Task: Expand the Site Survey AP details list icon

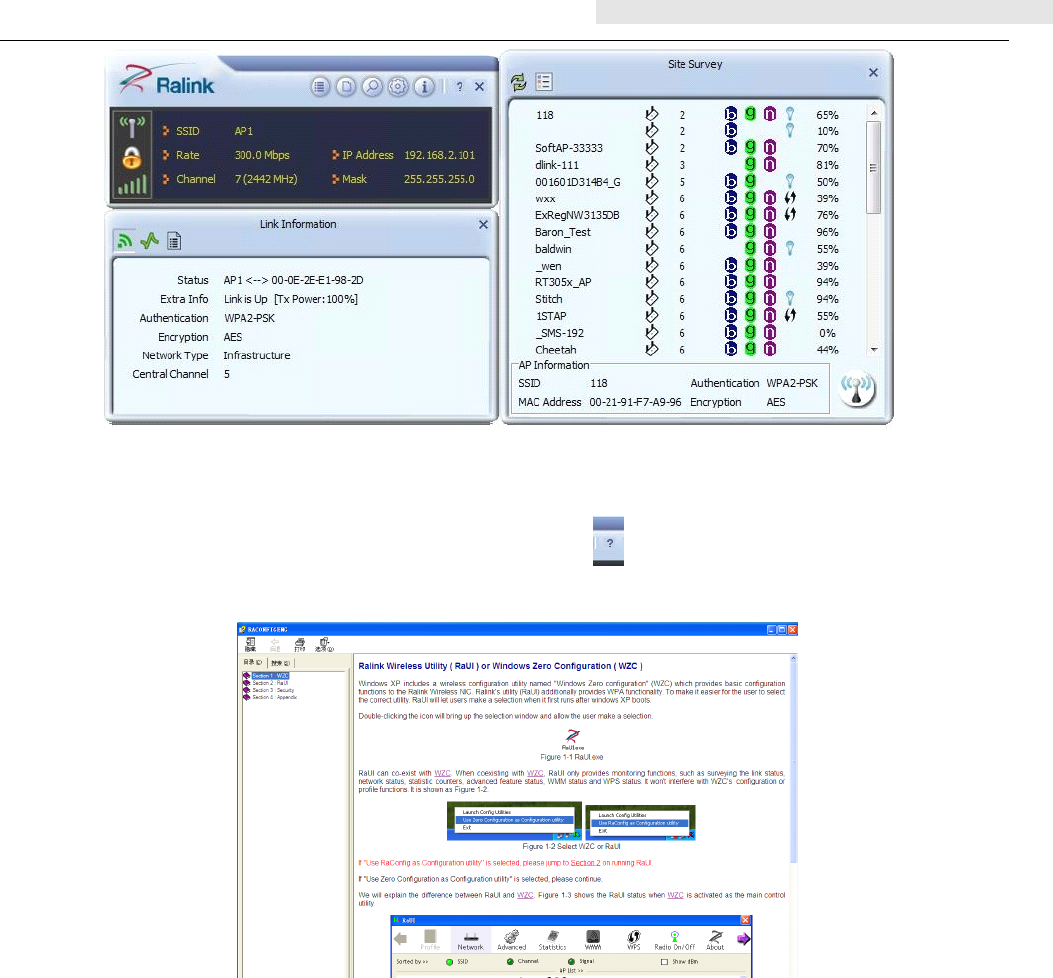Action: [x=544, y=83]
